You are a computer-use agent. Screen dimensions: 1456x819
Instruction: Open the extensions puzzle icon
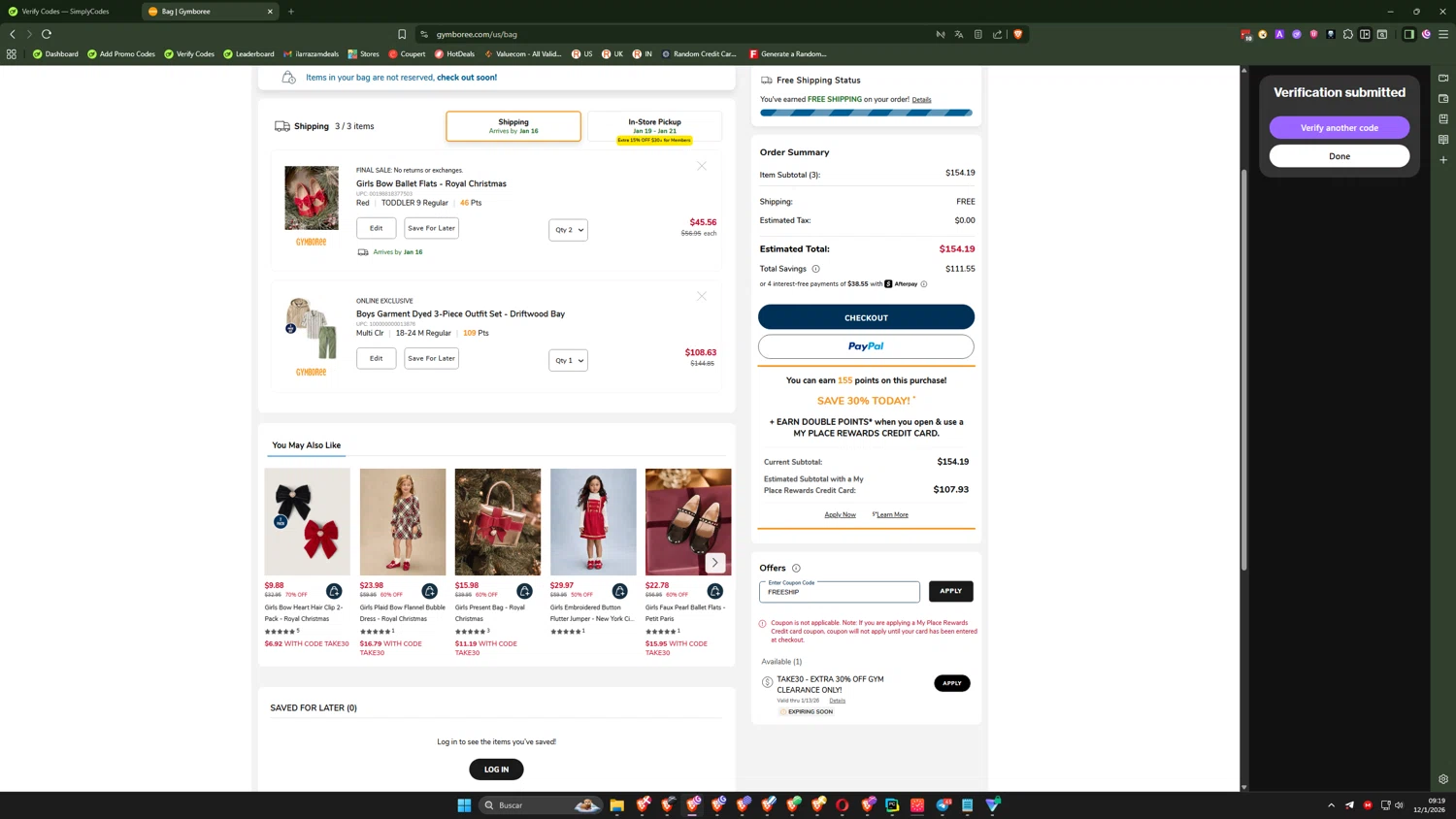click(1348, 34)
